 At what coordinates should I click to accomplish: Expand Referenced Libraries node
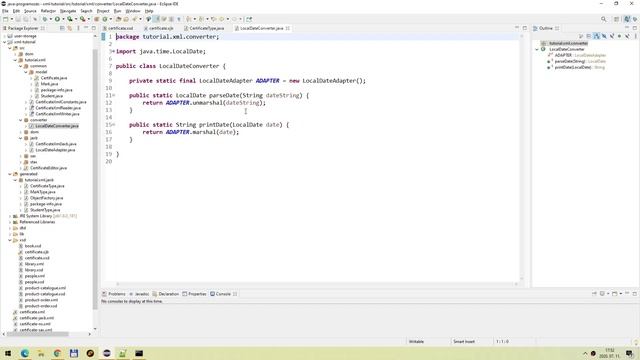click(x=10, y=222)
